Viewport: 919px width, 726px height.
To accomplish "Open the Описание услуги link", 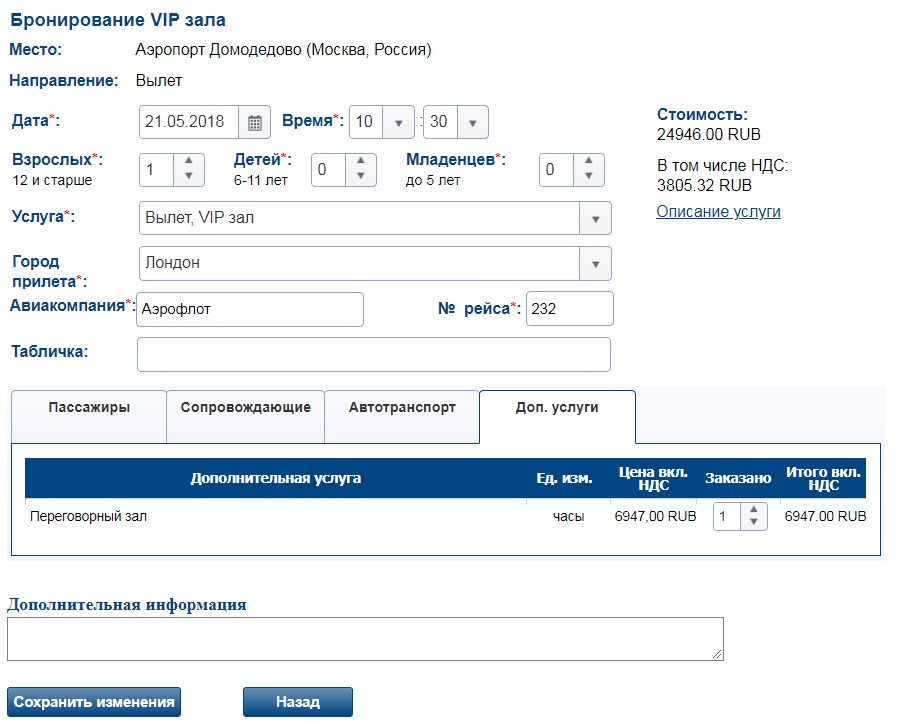I will pos(718,212).
